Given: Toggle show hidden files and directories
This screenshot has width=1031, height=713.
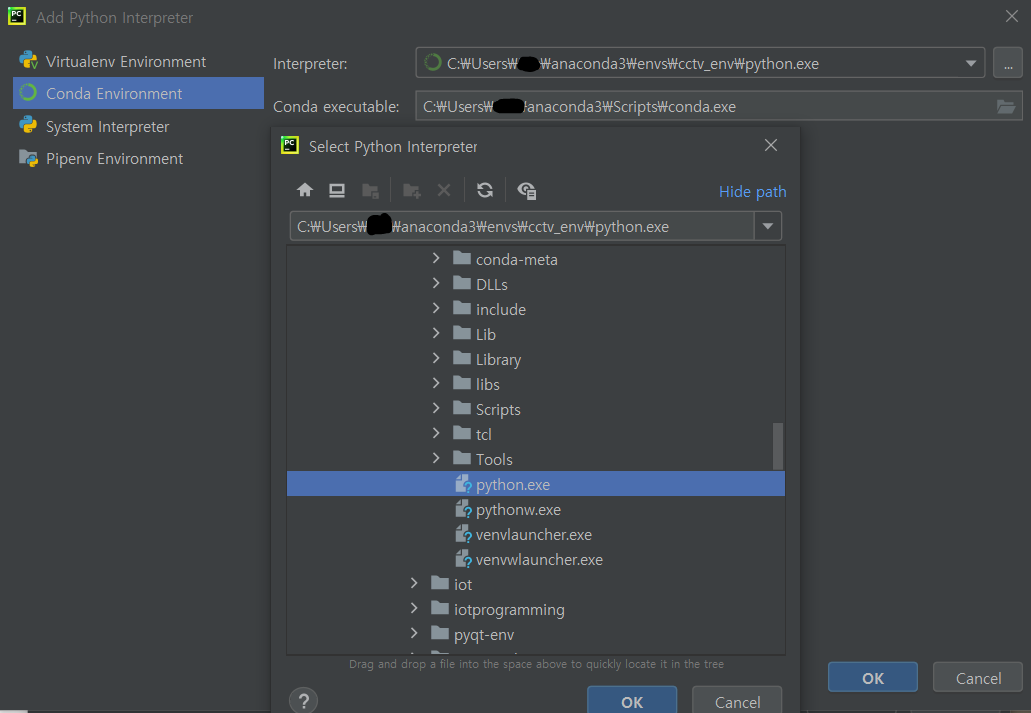Looking at the screenshot, I should [527, 191].
